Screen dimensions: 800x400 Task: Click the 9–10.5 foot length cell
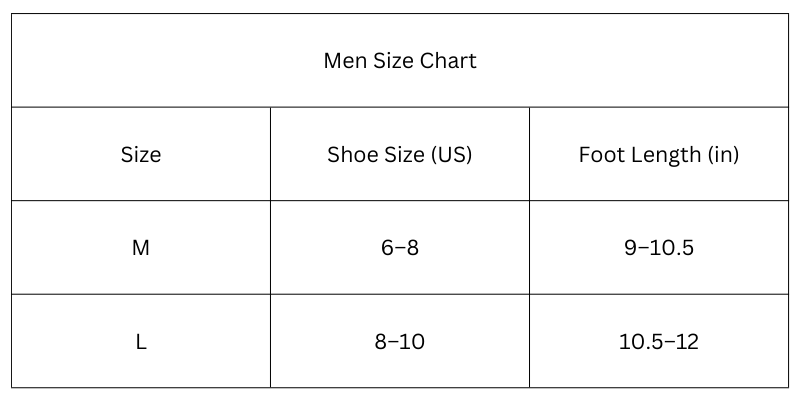click(659, 247)
